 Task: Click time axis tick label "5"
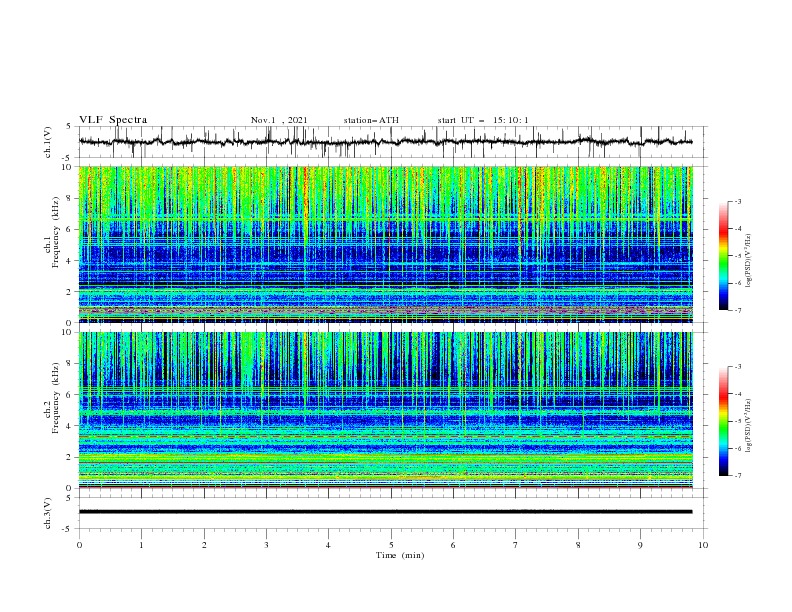(391, 545)
